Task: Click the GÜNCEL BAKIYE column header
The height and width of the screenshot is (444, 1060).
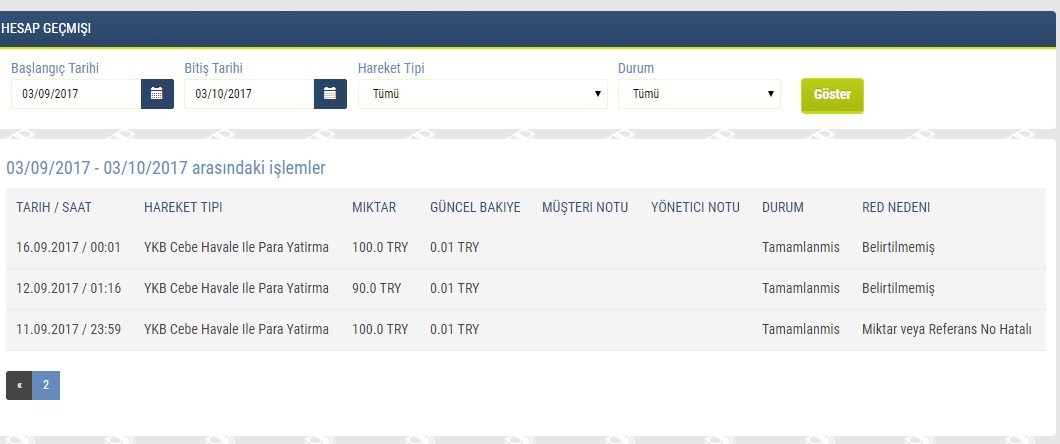Action: coord(475,207)
